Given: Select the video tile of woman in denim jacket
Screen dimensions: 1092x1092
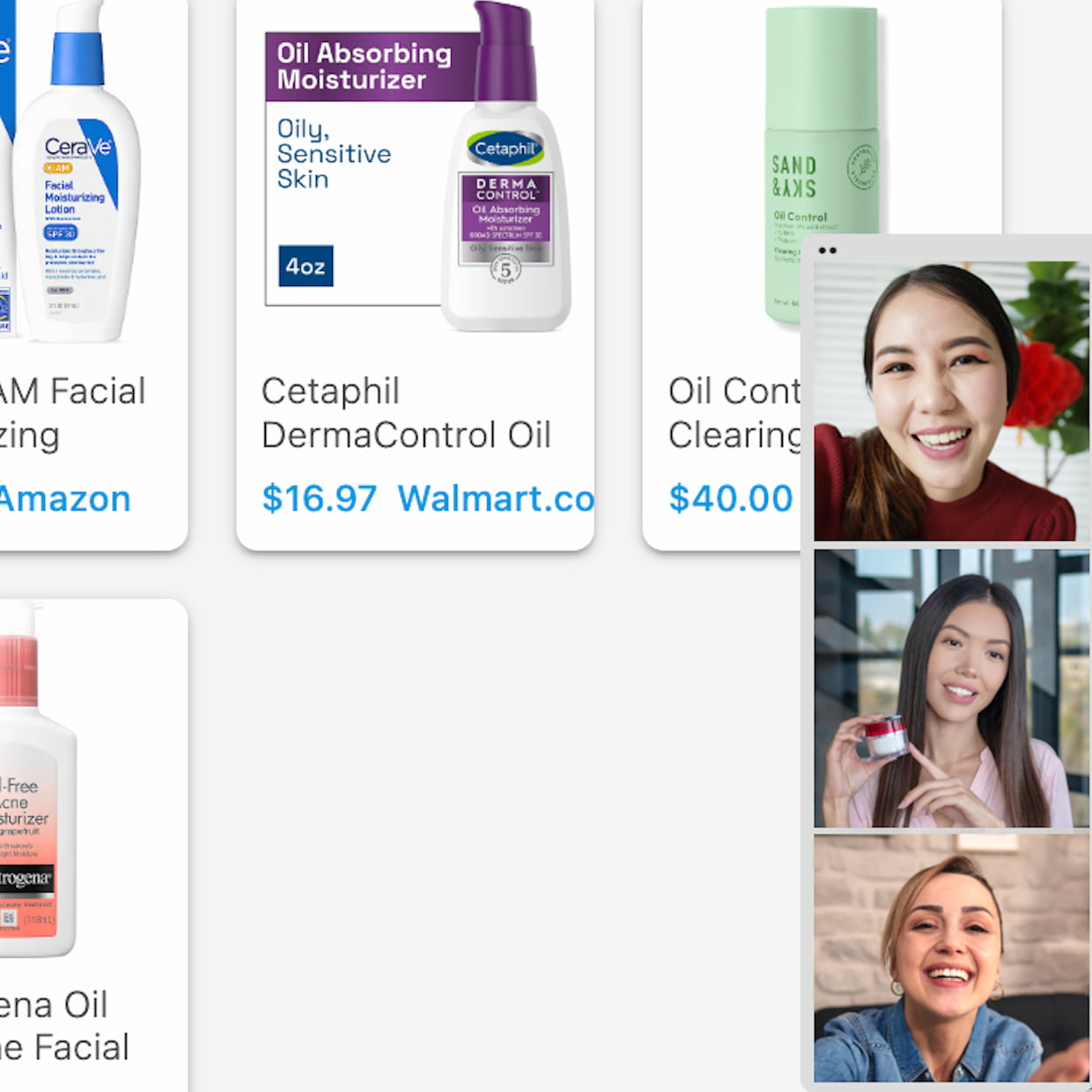Looking at the screenshot, I should (951, 958).
